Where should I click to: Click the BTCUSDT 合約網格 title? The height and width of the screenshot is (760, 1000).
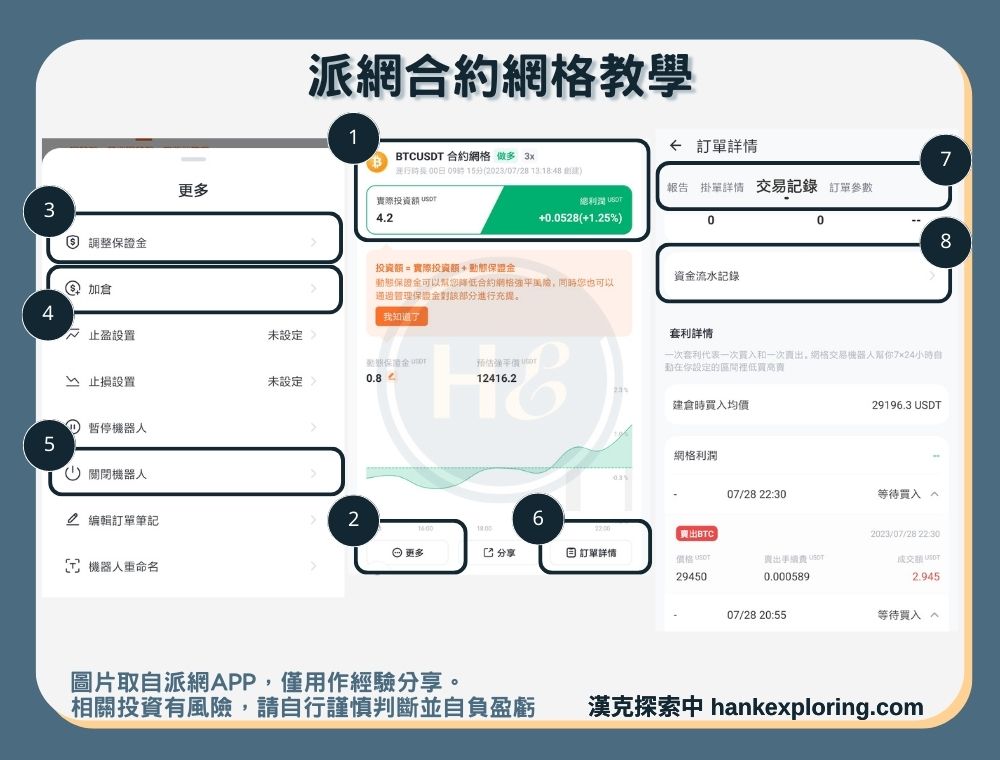coord(443,156)
